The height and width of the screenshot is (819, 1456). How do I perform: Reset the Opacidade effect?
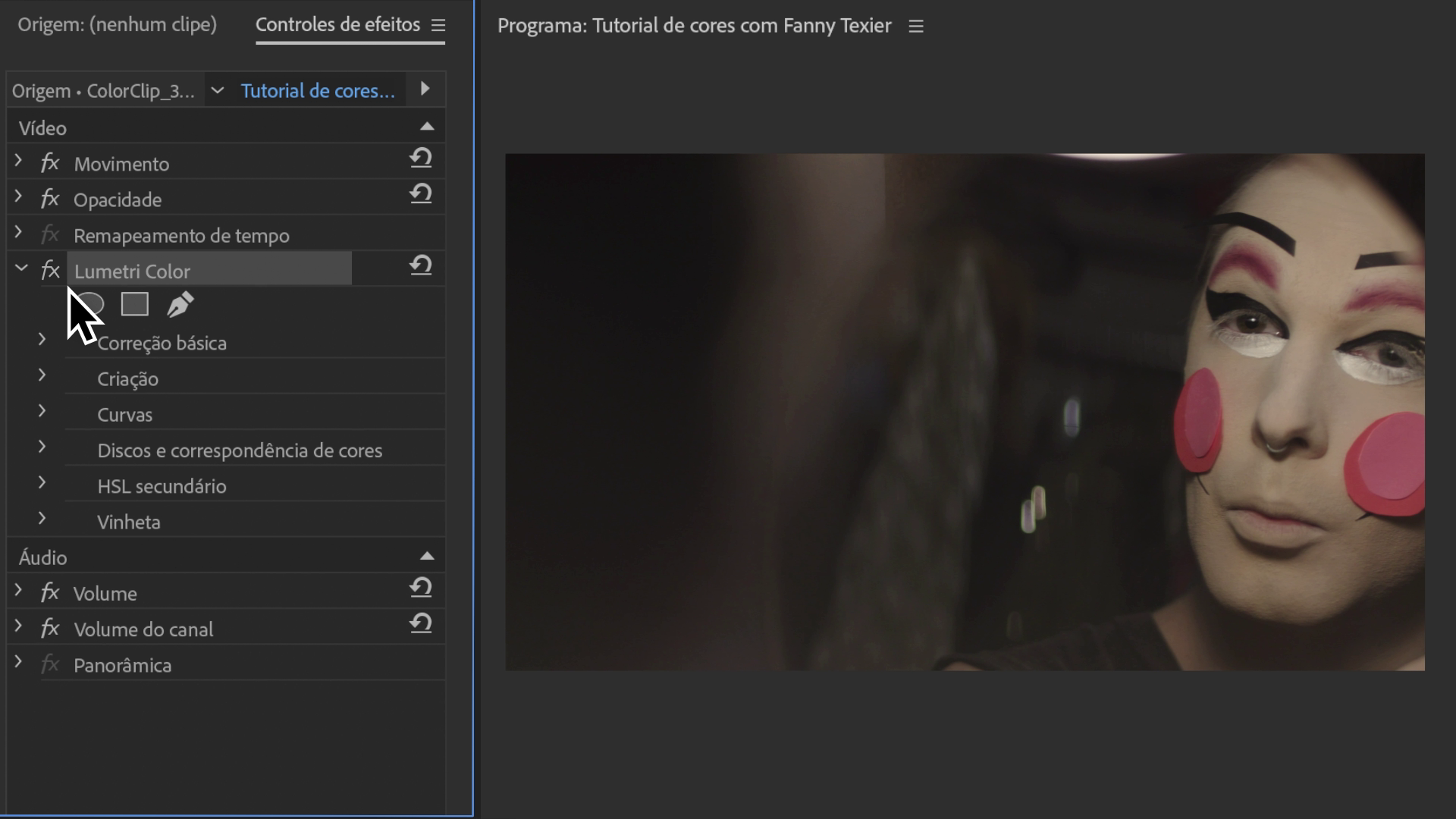[x=421, y=194]
